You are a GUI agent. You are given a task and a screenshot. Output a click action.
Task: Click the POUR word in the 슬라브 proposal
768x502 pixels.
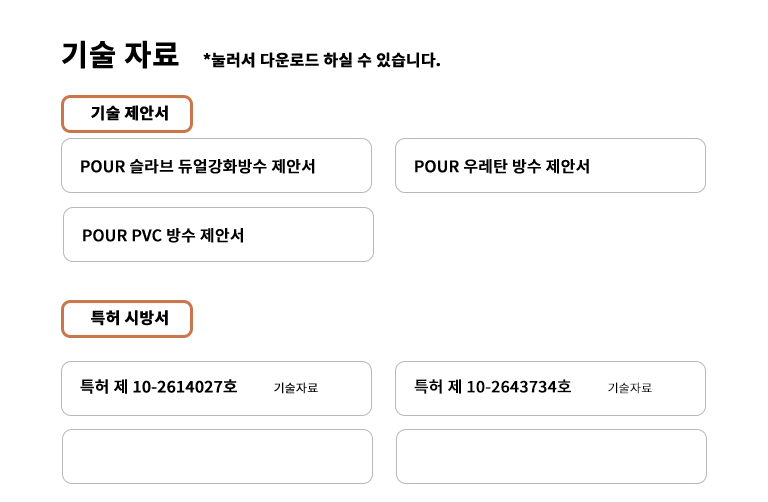click(x=103, y=167)
